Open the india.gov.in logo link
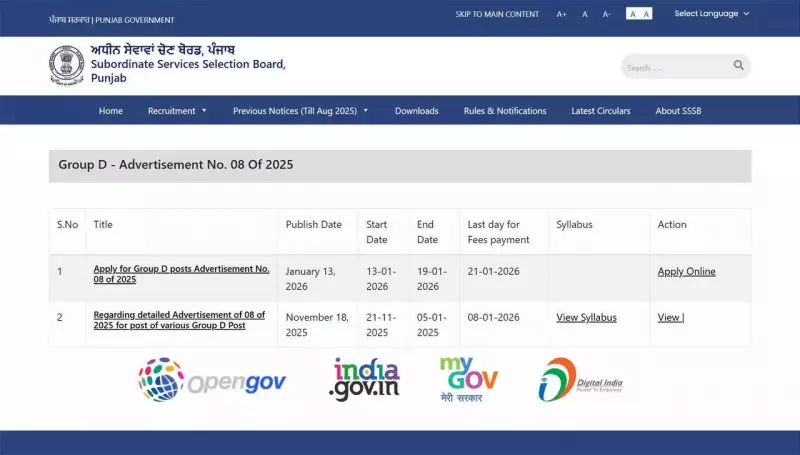 [366, 380]
